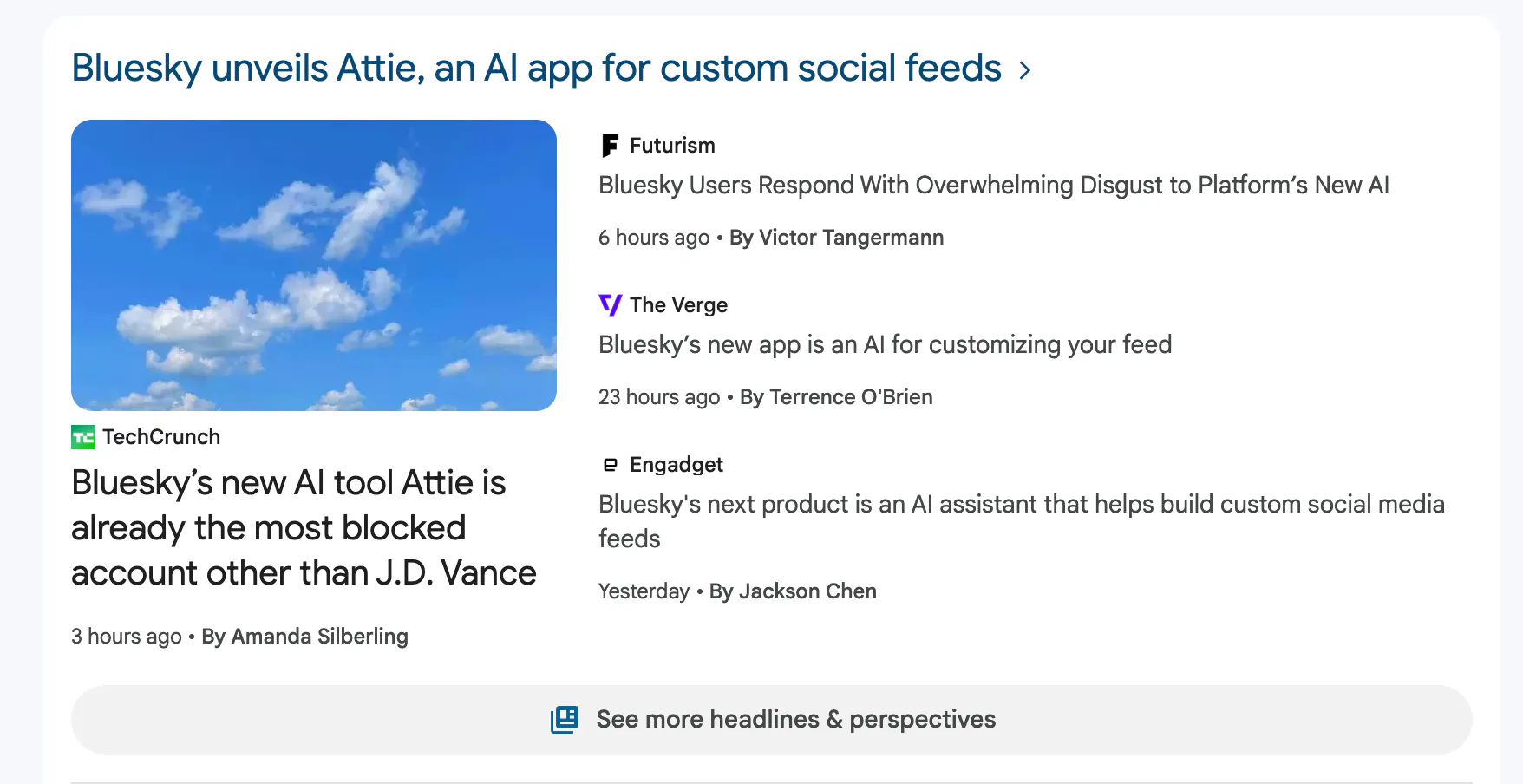Open Futurism's Overwhelming Disgust headline
Screen dimensions: 1523x784
[993, 186]
